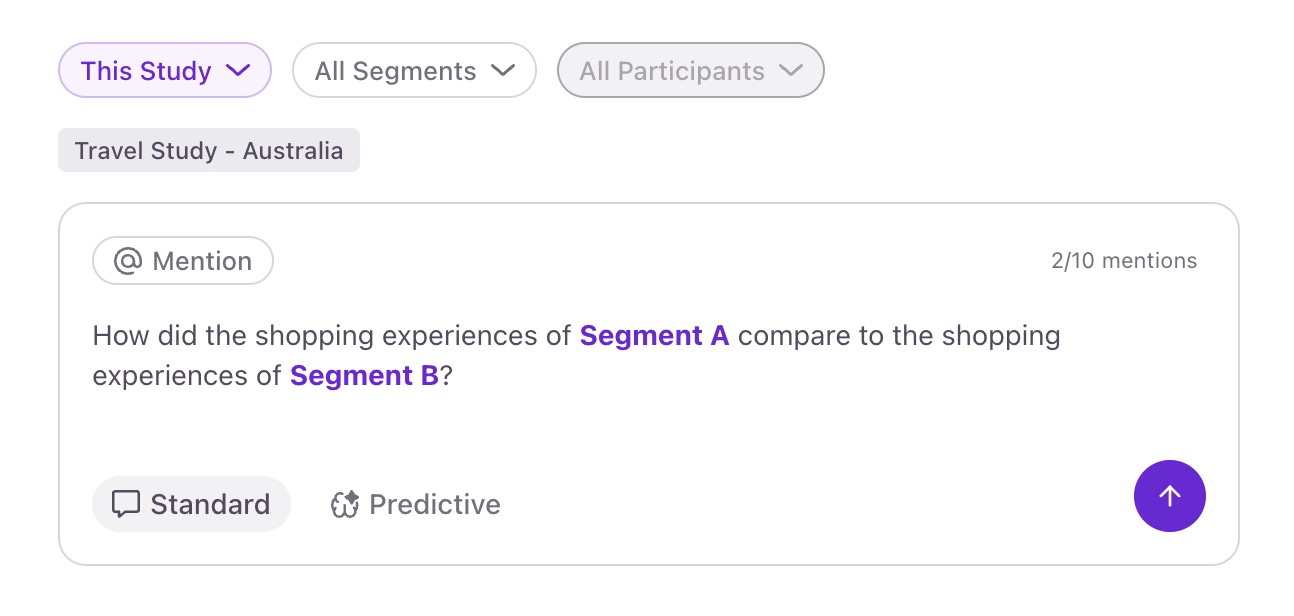The image size is (1294, 616).
Task: Open the All Segments dropdown
Action: pos(414,71)
